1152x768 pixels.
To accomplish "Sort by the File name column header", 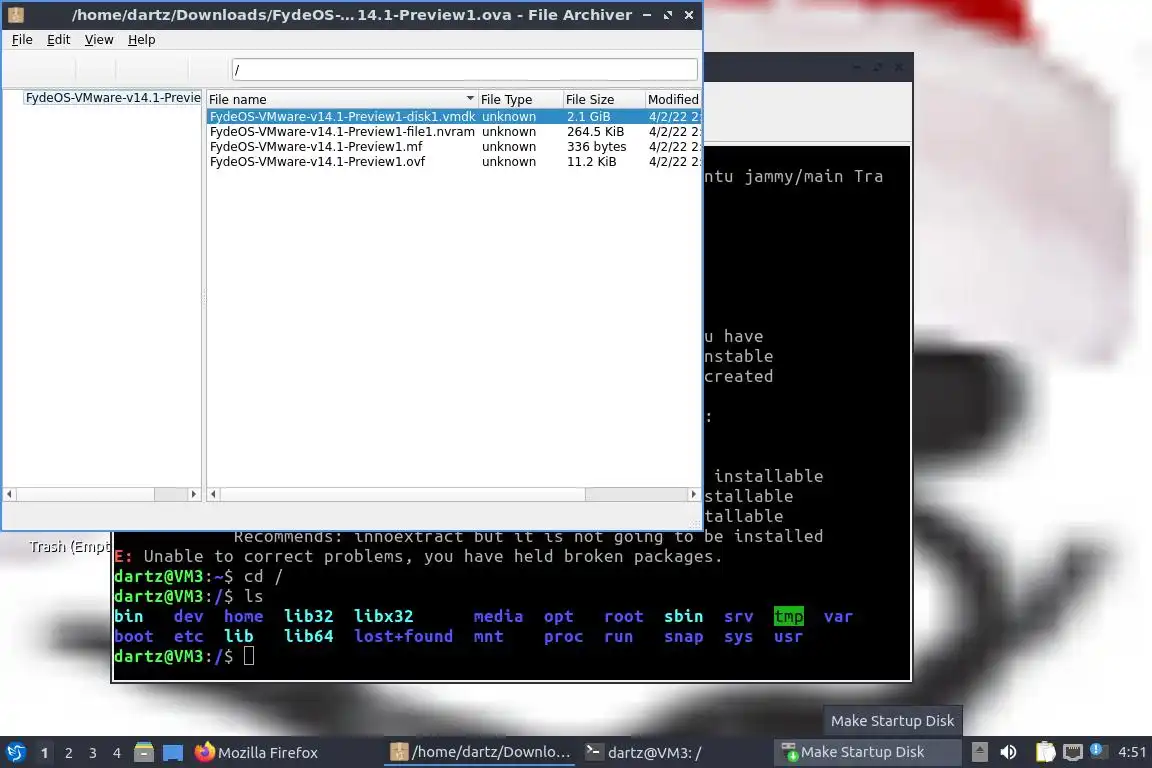I will click(342, 99).
